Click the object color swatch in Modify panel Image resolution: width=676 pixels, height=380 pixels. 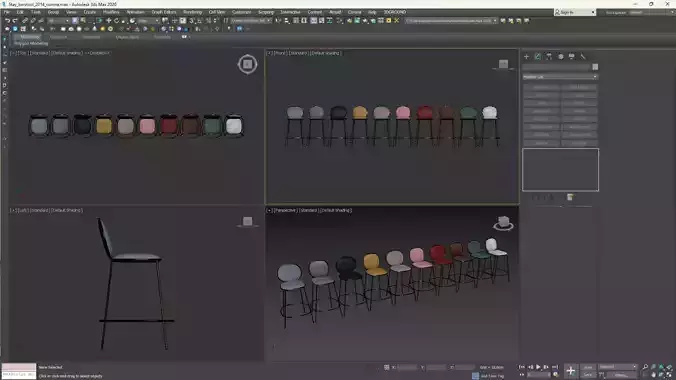595,67
